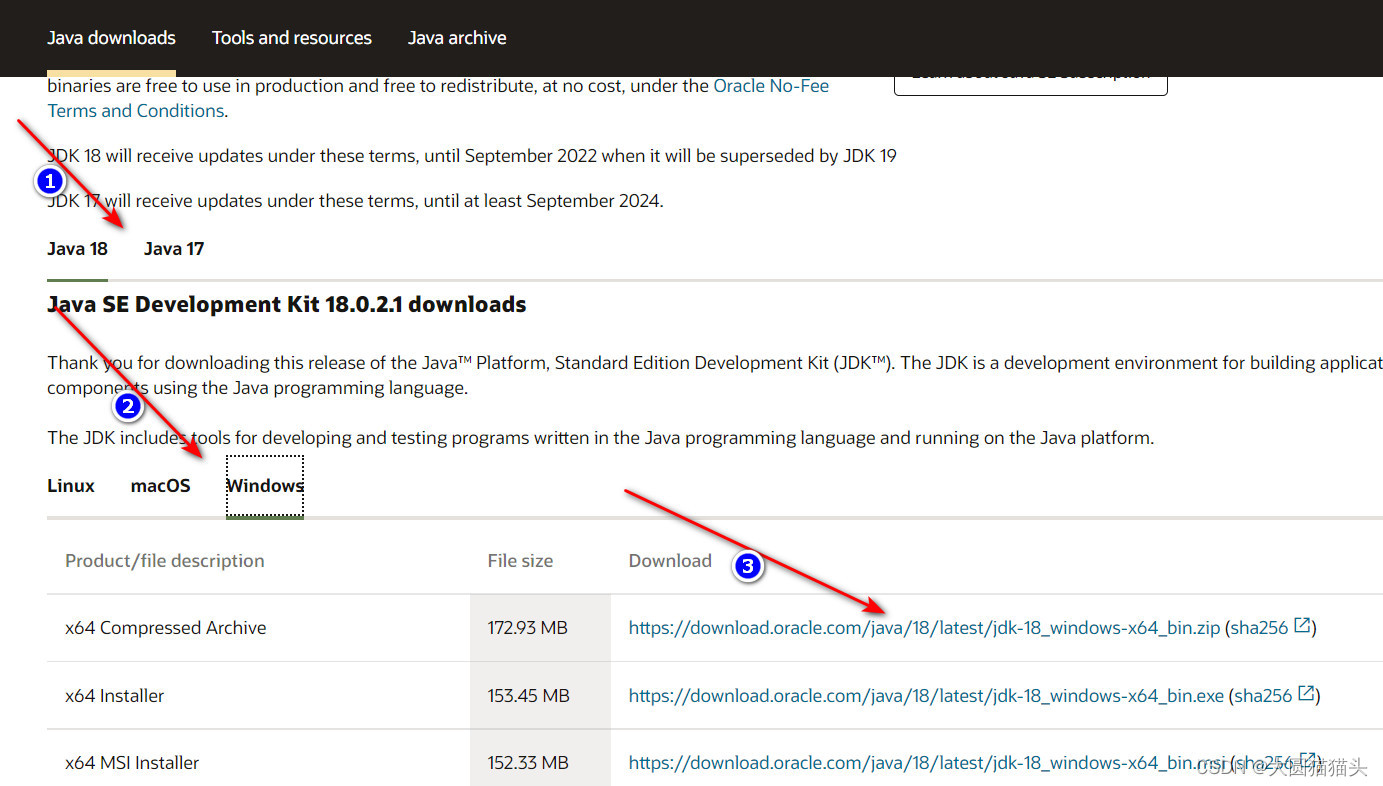Download the jdk-18 windows-x64 MSI installer link
The width and height of the screenshot is (1383, 786).
pyautogui.click(x=926, y=763)
